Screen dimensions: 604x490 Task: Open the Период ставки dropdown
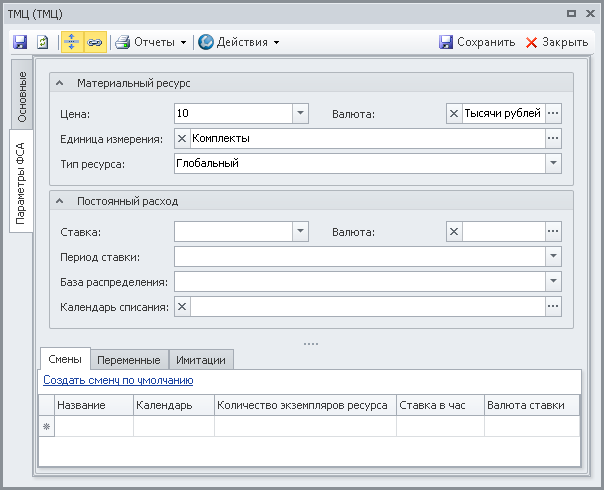[553, 256]
